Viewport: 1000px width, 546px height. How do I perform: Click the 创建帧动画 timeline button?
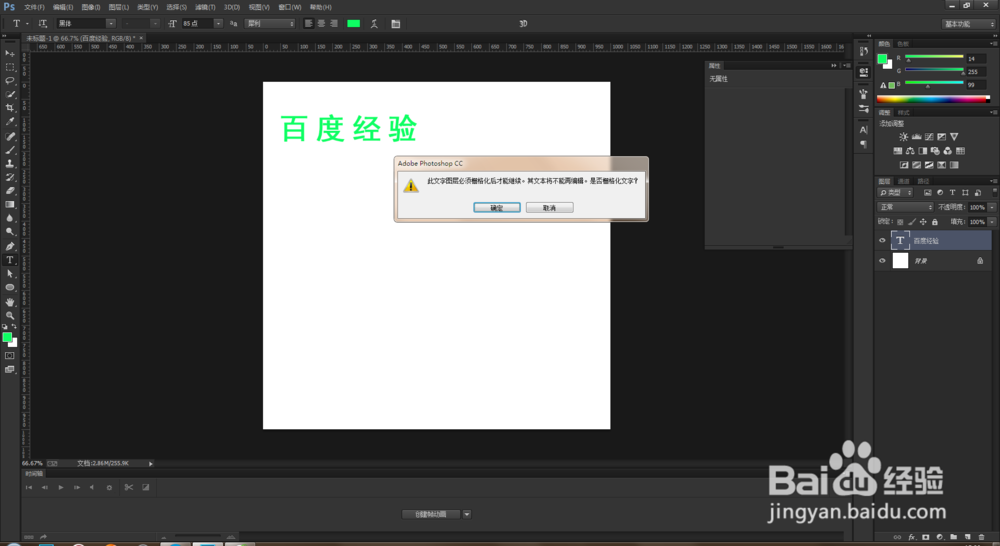coord(430,514)
